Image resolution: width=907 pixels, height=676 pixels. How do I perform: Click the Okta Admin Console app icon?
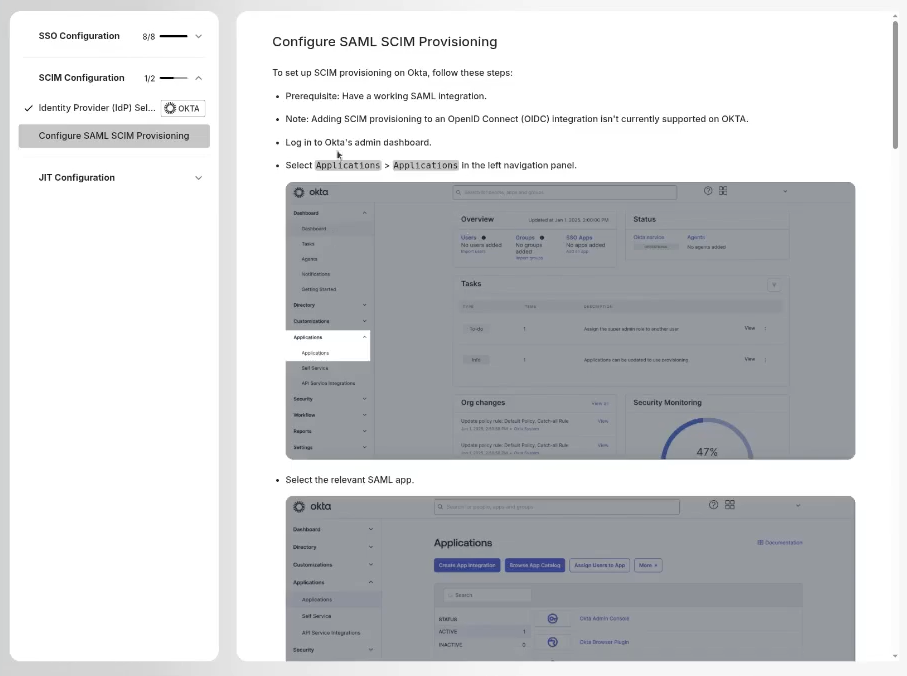pos(552,618)
